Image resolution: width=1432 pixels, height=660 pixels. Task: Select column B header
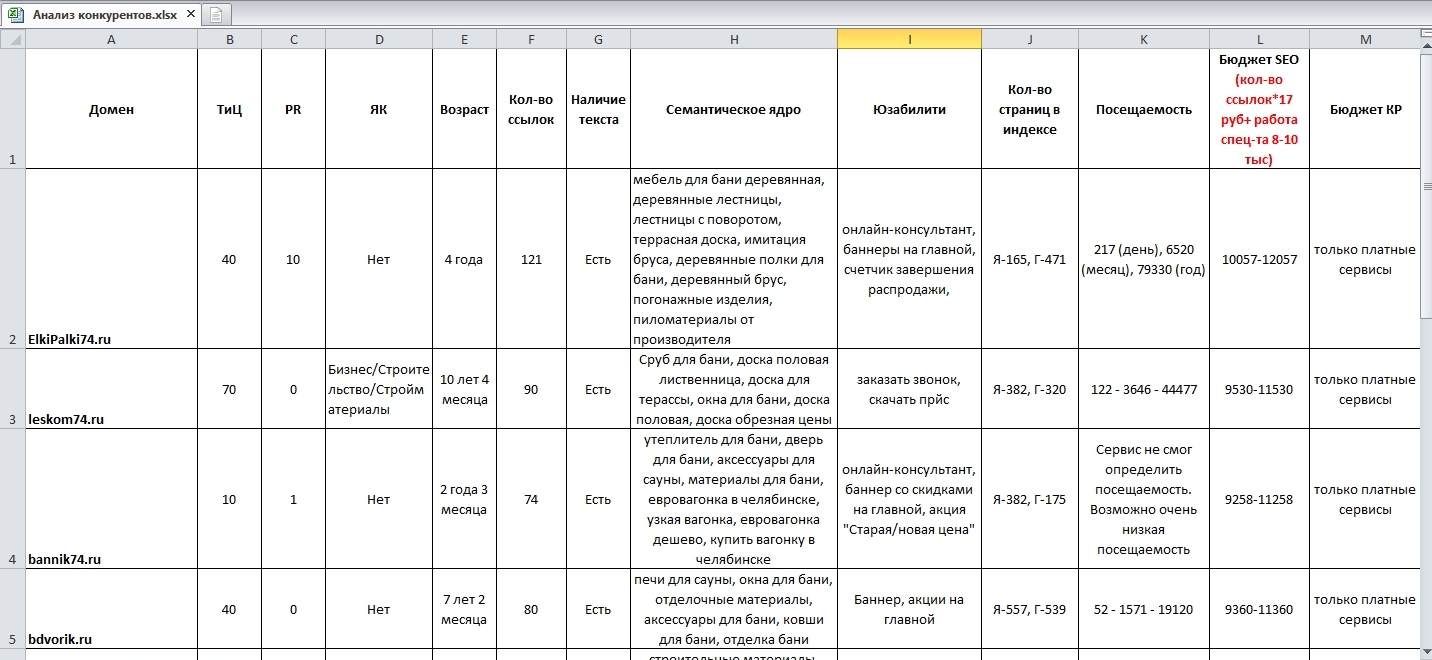point(229,39)
